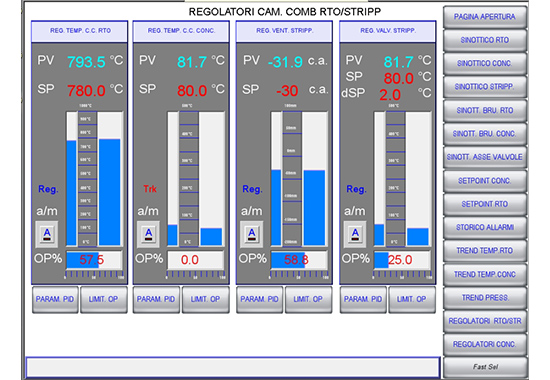Open LIMIT. OP for REG. VALV. STRIPP.
Screen dimensions: 550x380
click(412, 299)
